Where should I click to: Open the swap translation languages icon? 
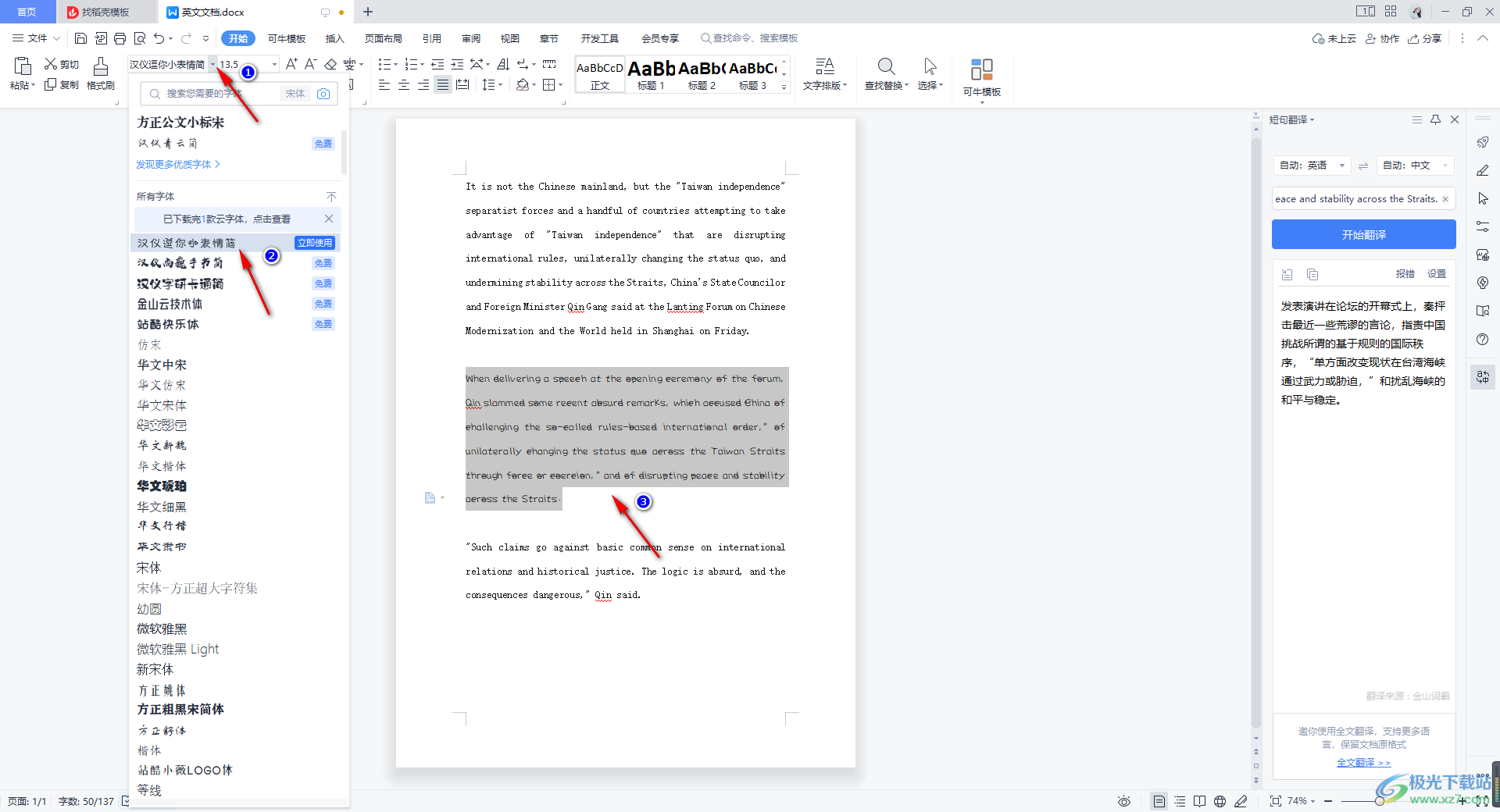pyautogui.click(x=1364, y=166)
